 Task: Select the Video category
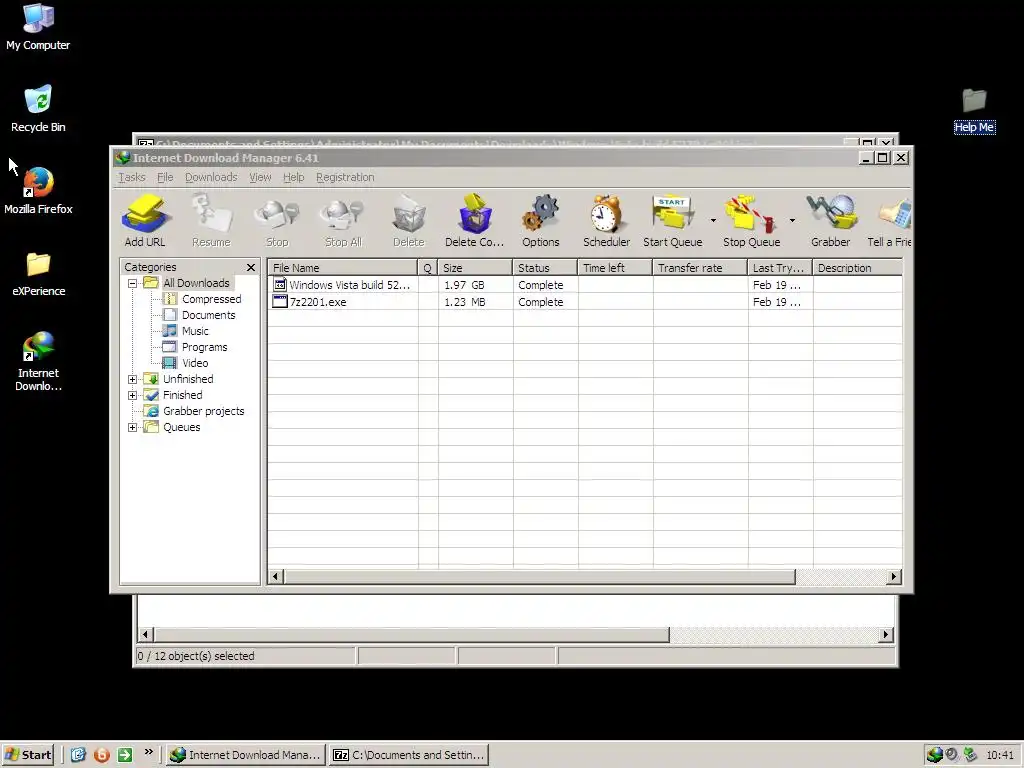(x=195, y=363)
